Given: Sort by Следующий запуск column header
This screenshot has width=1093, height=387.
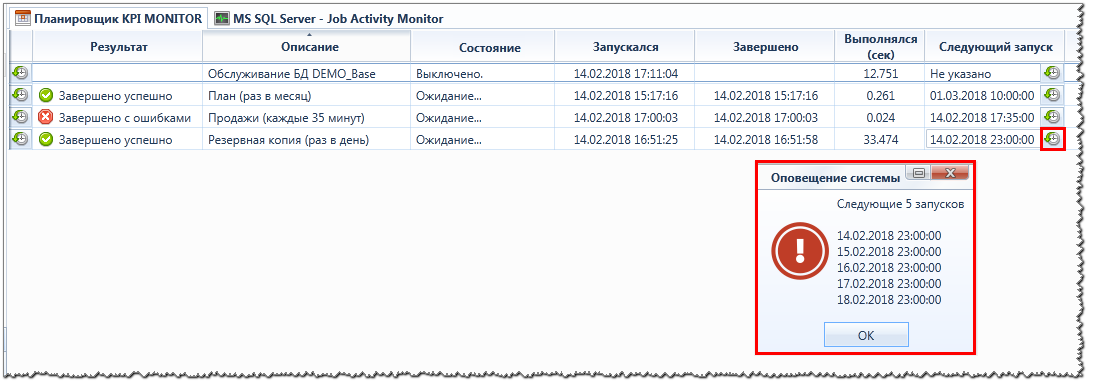Looking at the screenshot, I should pos(994,47).
